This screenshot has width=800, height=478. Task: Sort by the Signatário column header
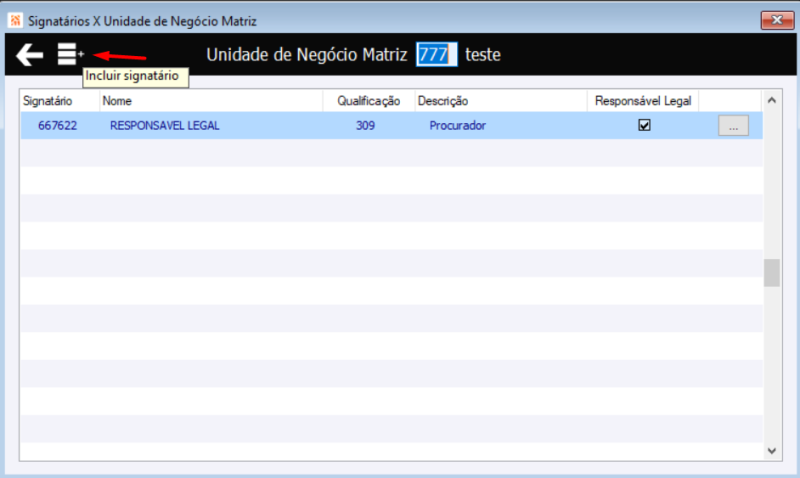(x=60, y=101)
